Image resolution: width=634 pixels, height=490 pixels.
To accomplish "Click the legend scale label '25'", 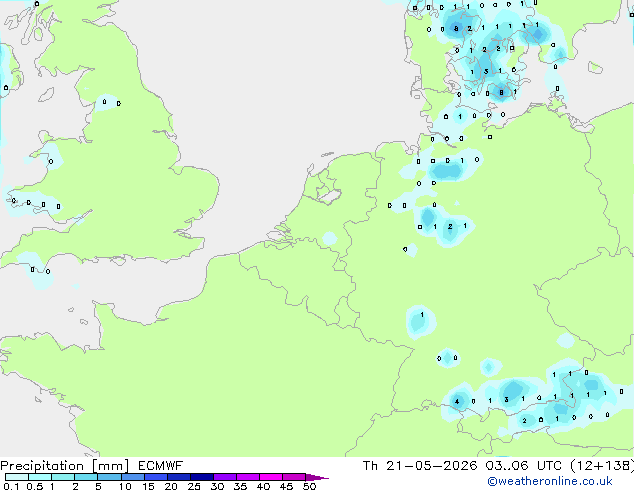I will tap(194, 486).
